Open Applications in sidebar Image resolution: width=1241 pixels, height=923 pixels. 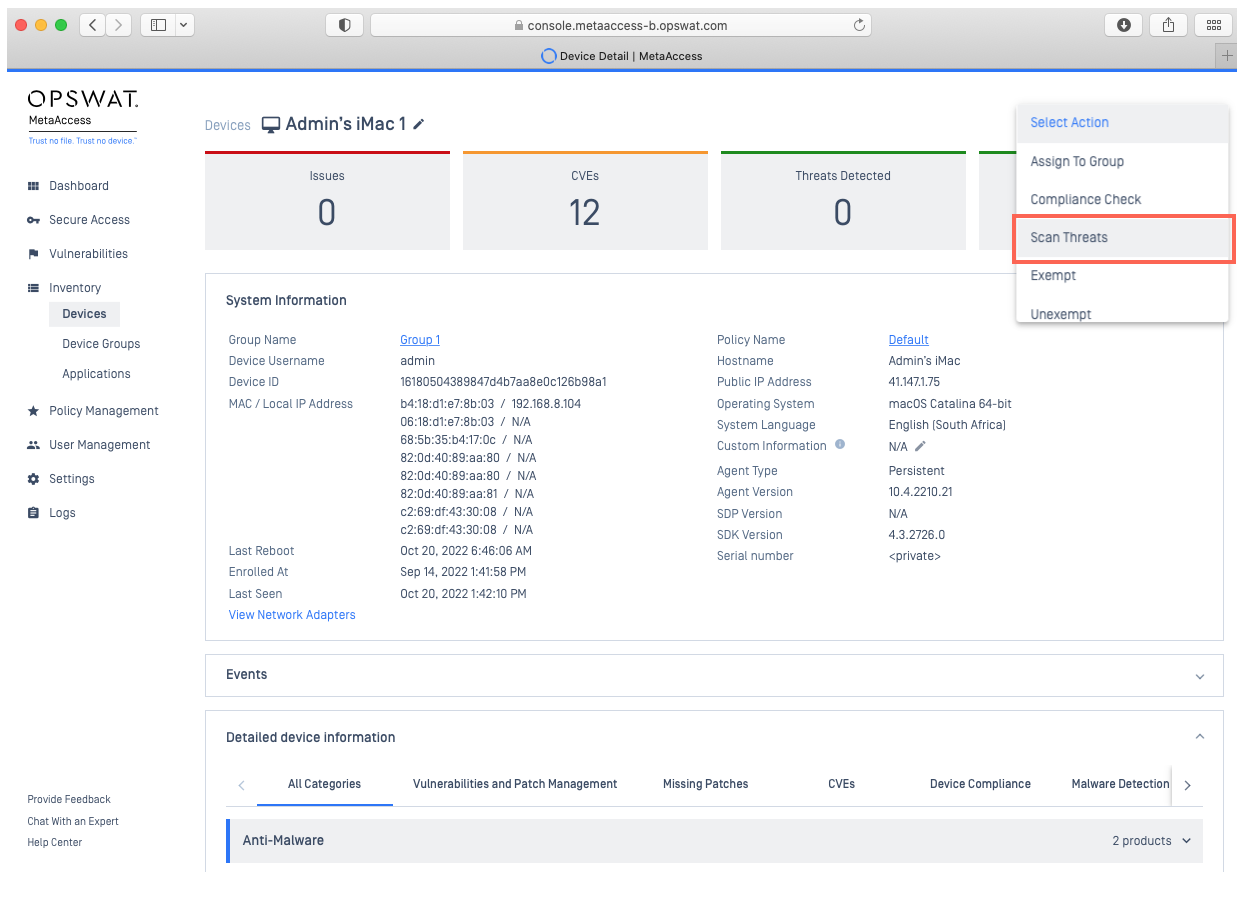tap(96, 374)
